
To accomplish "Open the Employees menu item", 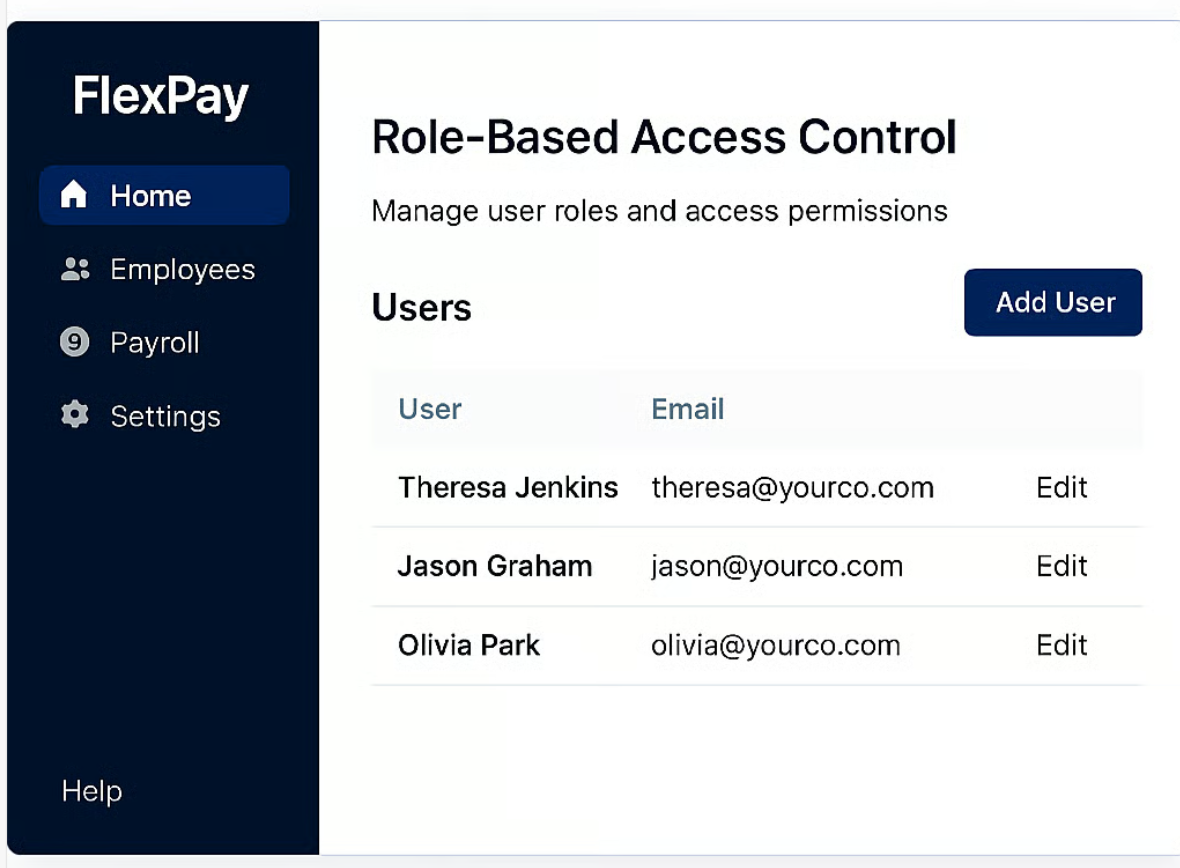I will pos(182,270).
